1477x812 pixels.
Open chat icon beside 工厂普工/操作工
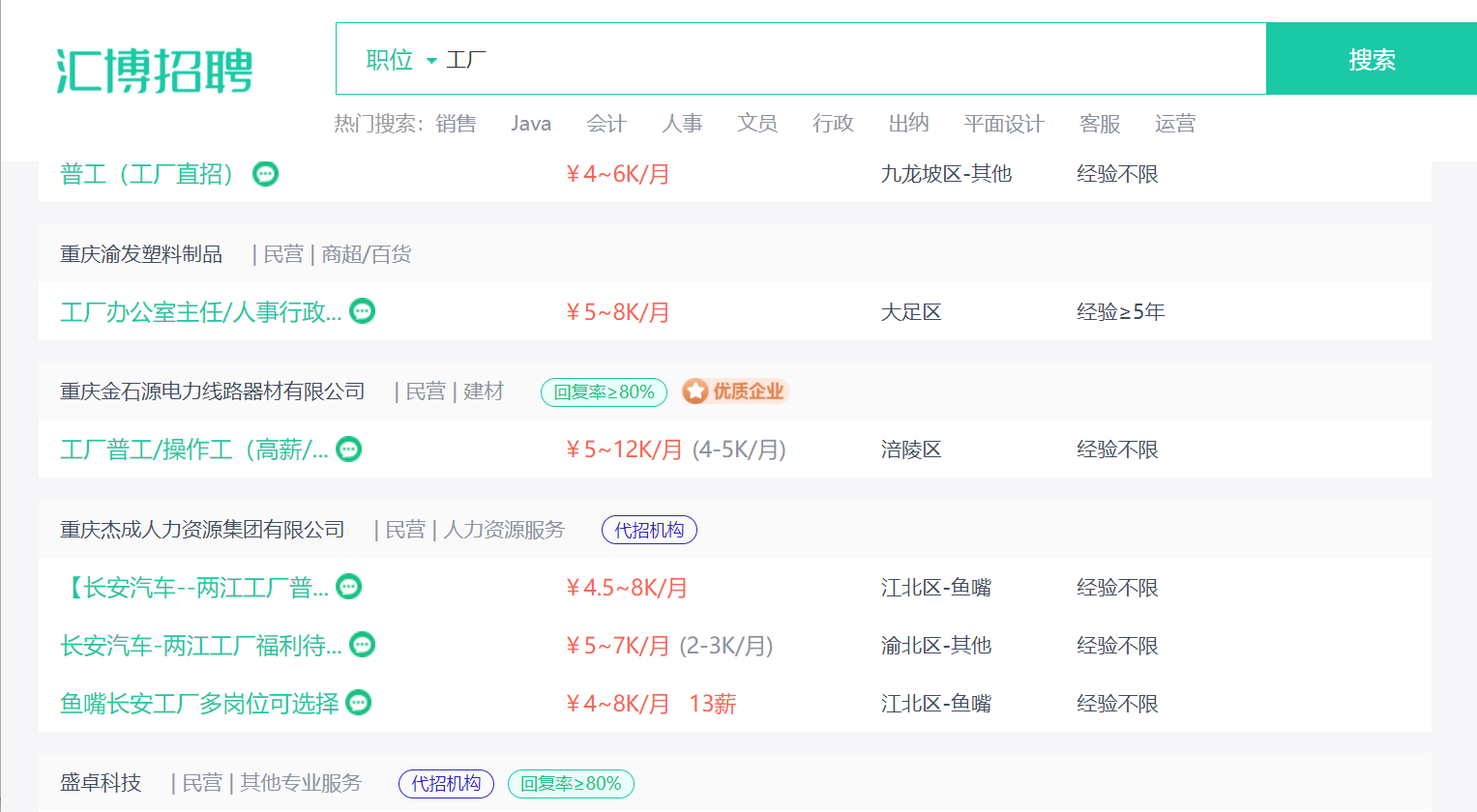click(348, 449)
